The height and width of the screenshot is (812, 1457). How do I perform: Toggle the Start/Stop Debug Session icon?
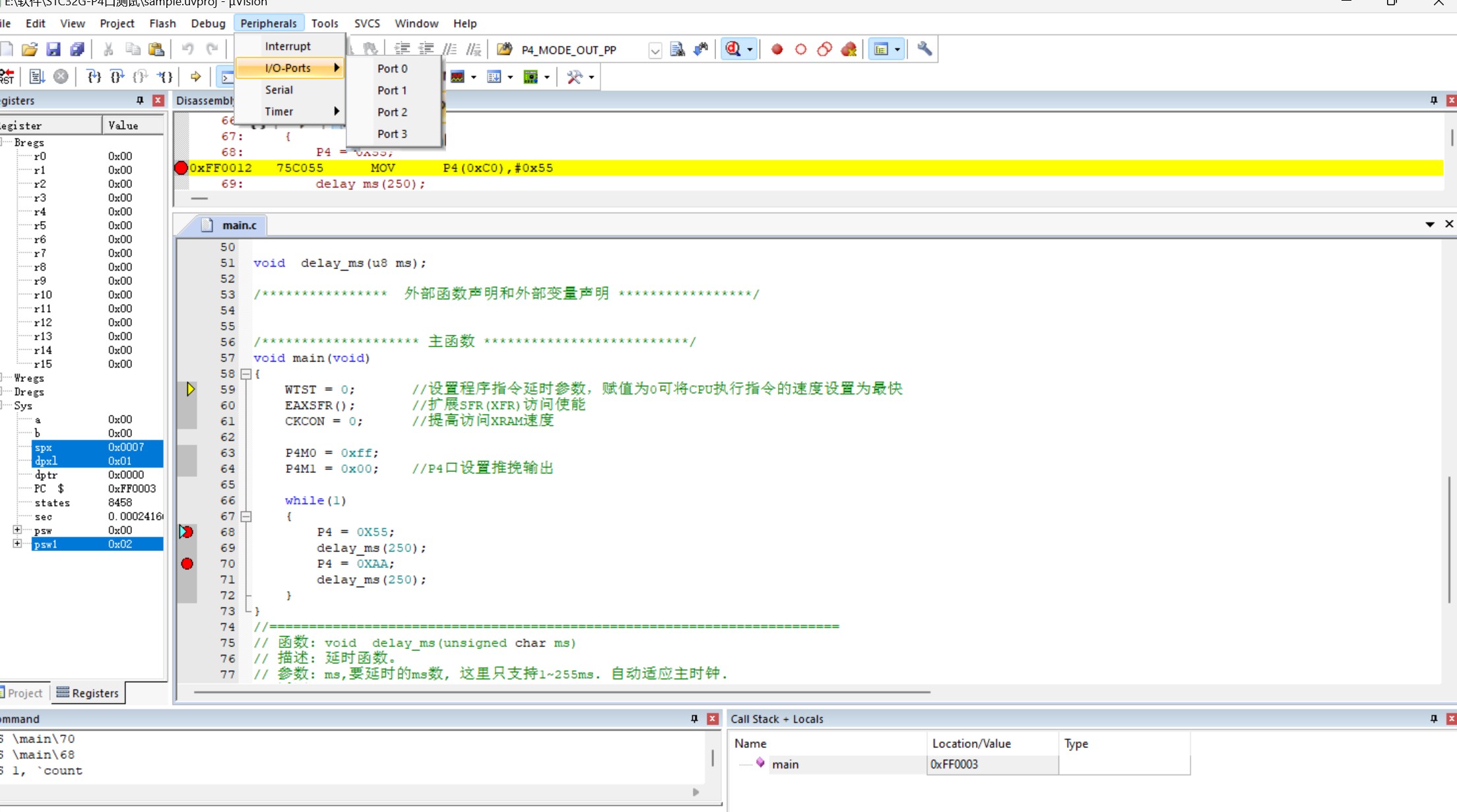(x=733, y=49)
